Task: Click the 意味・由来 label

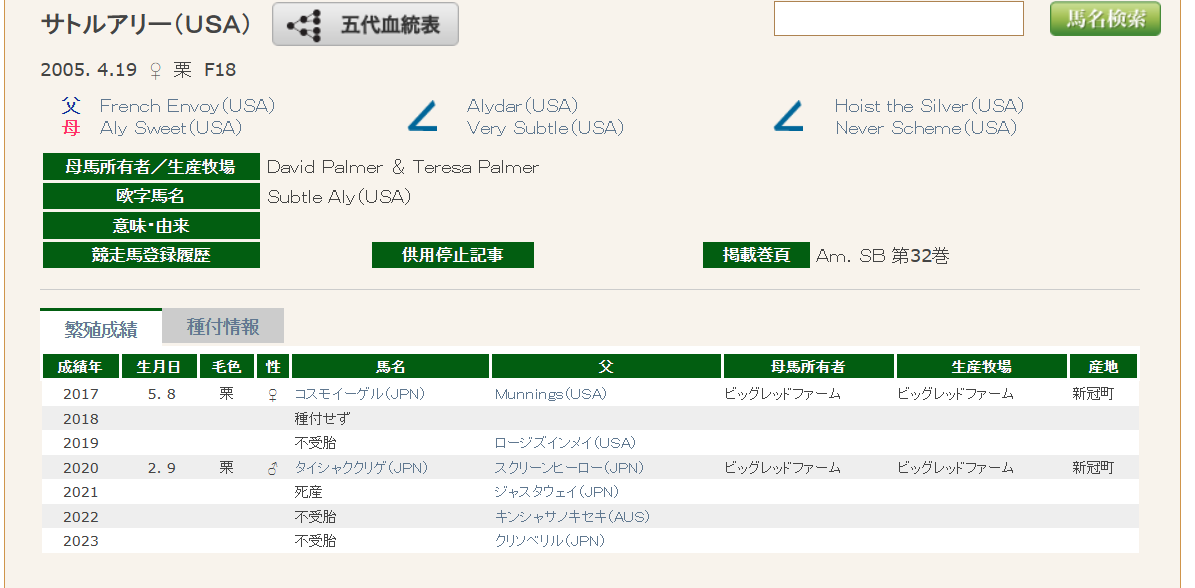Action: [151, 225]
